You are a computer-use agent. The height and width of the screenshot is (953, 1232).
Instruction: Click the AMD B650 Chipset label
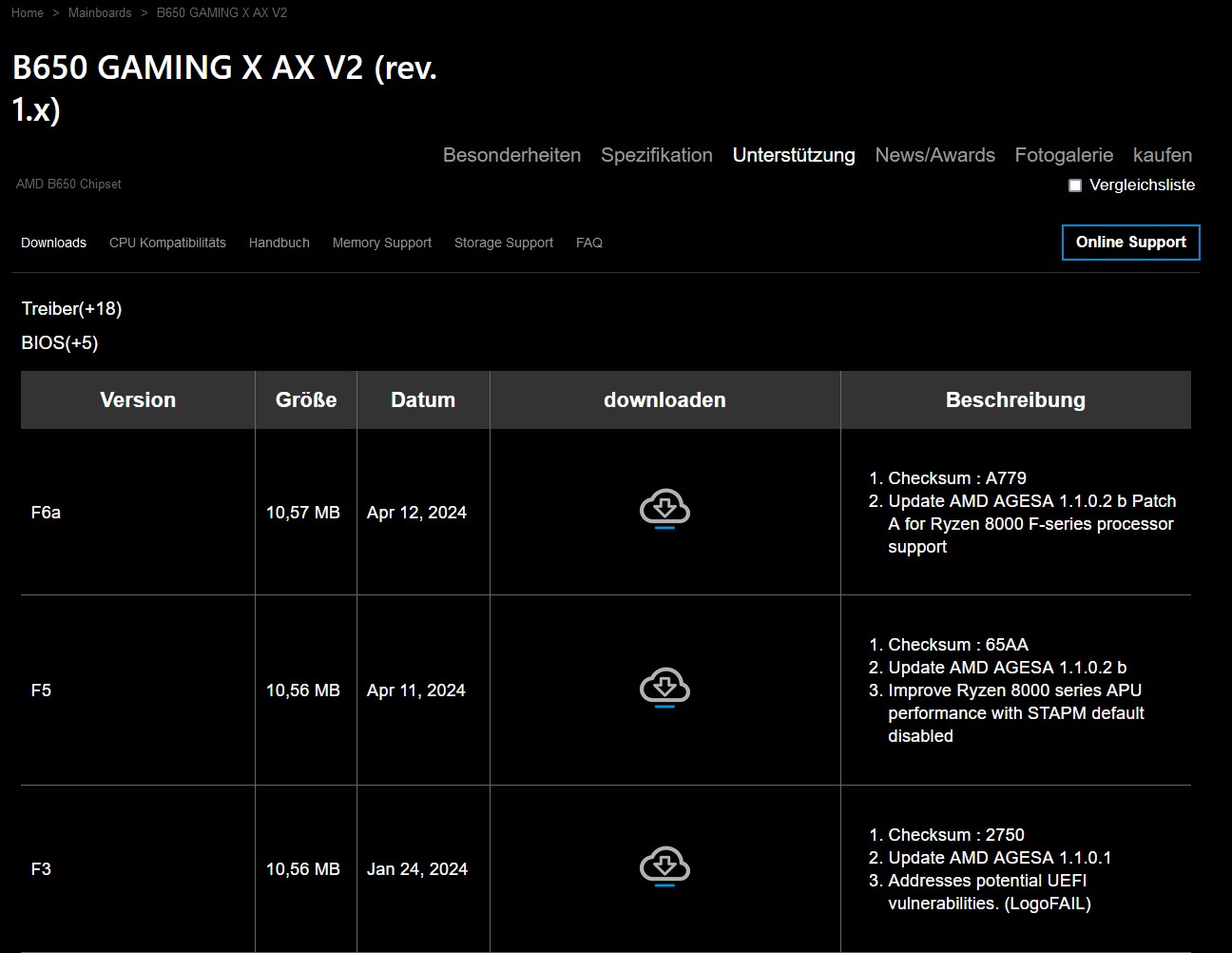click(68, 184)
